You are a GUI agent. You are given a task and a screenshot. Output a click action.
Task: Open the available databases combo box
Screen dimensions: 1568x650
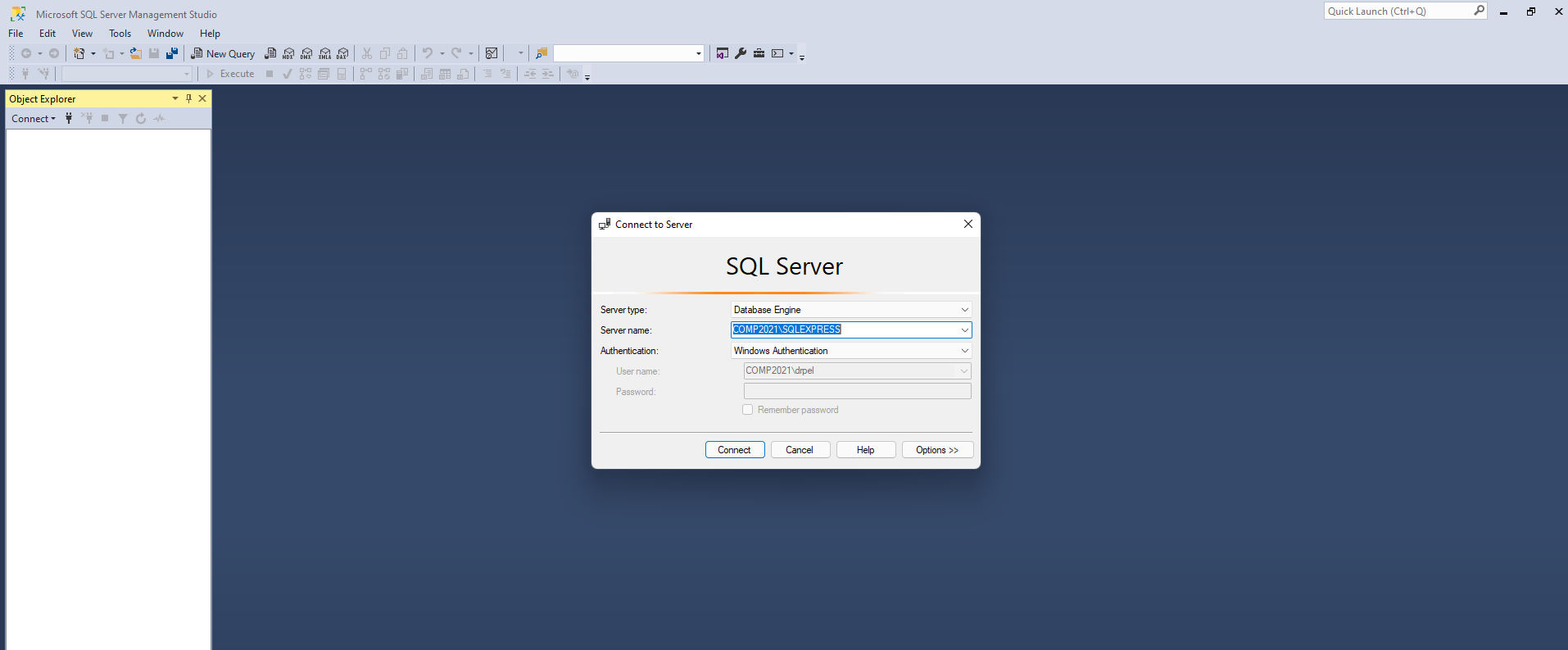click(x=127, y=74)
